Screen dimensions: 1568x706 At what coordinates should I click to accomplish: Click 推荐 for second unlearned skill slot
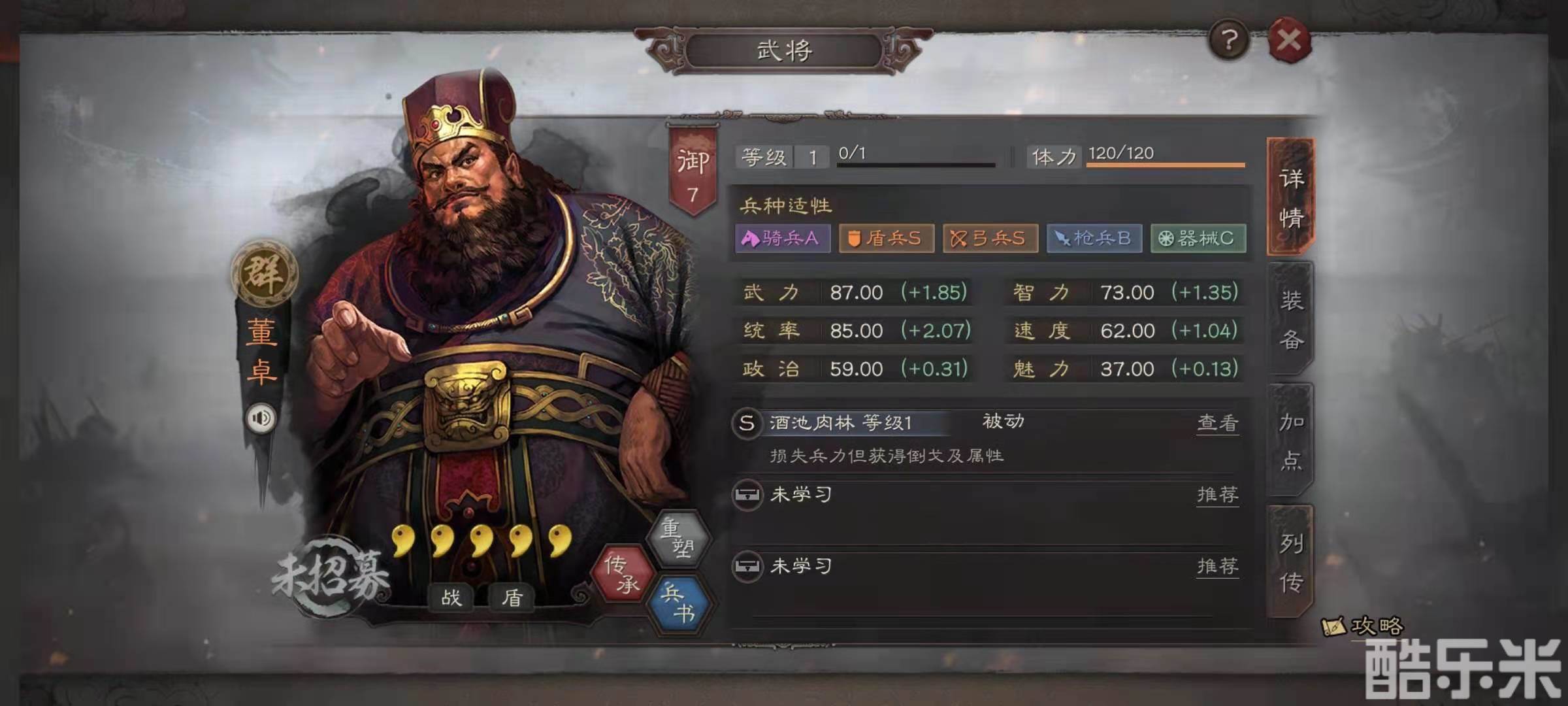click(x=1218, y=566)
